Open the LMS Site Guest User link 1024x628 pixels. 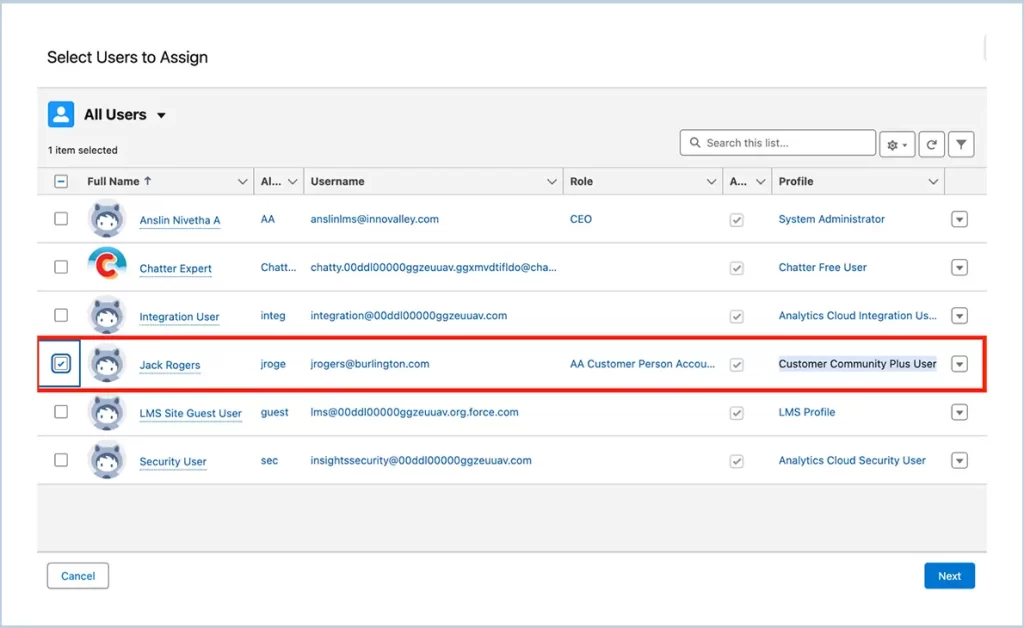[x=191, y=413]
